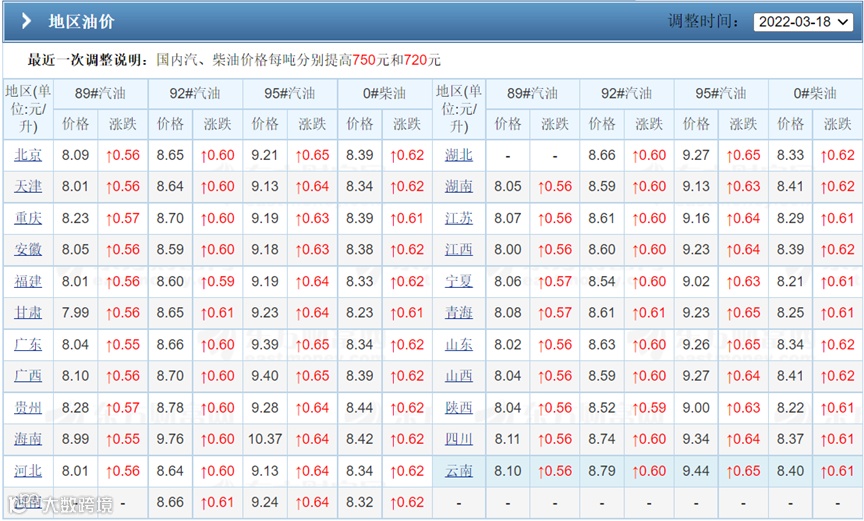Open the 福建 region link
The image size is (864, 521).
[x=28, y=281]
